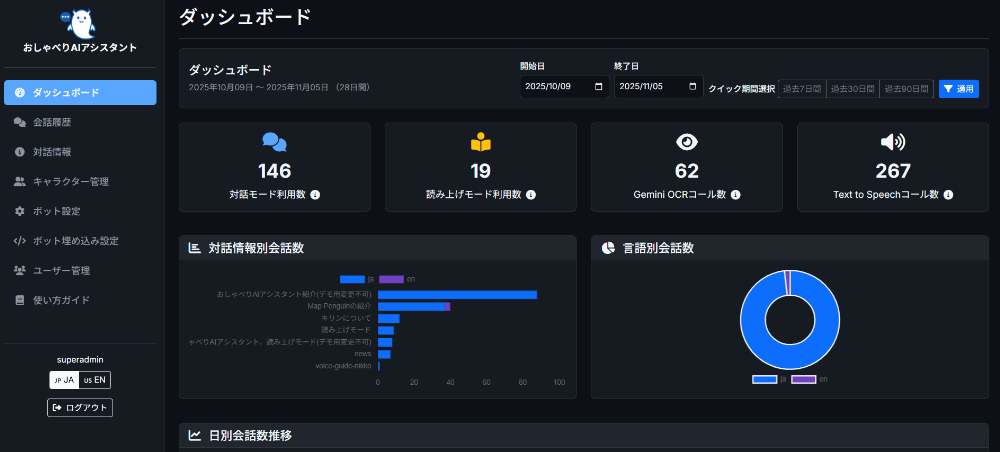The height and width of the screenshot is (452, 1000).
Task: Click info icon beside 対話モード利用数
Action: coord(315,195)
